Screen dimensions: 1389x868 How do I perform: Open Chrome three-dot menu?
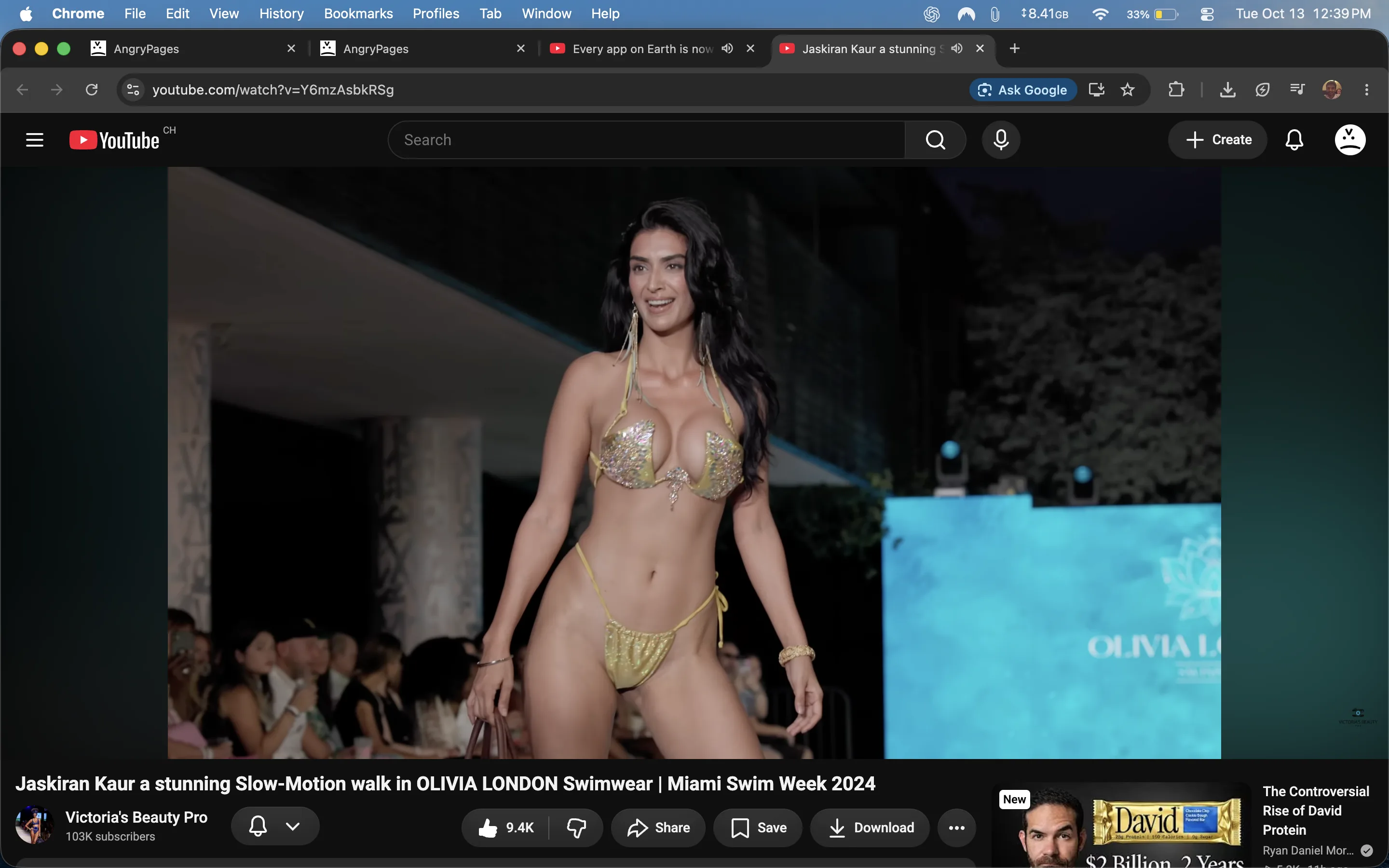click(x=1367, y=90)
